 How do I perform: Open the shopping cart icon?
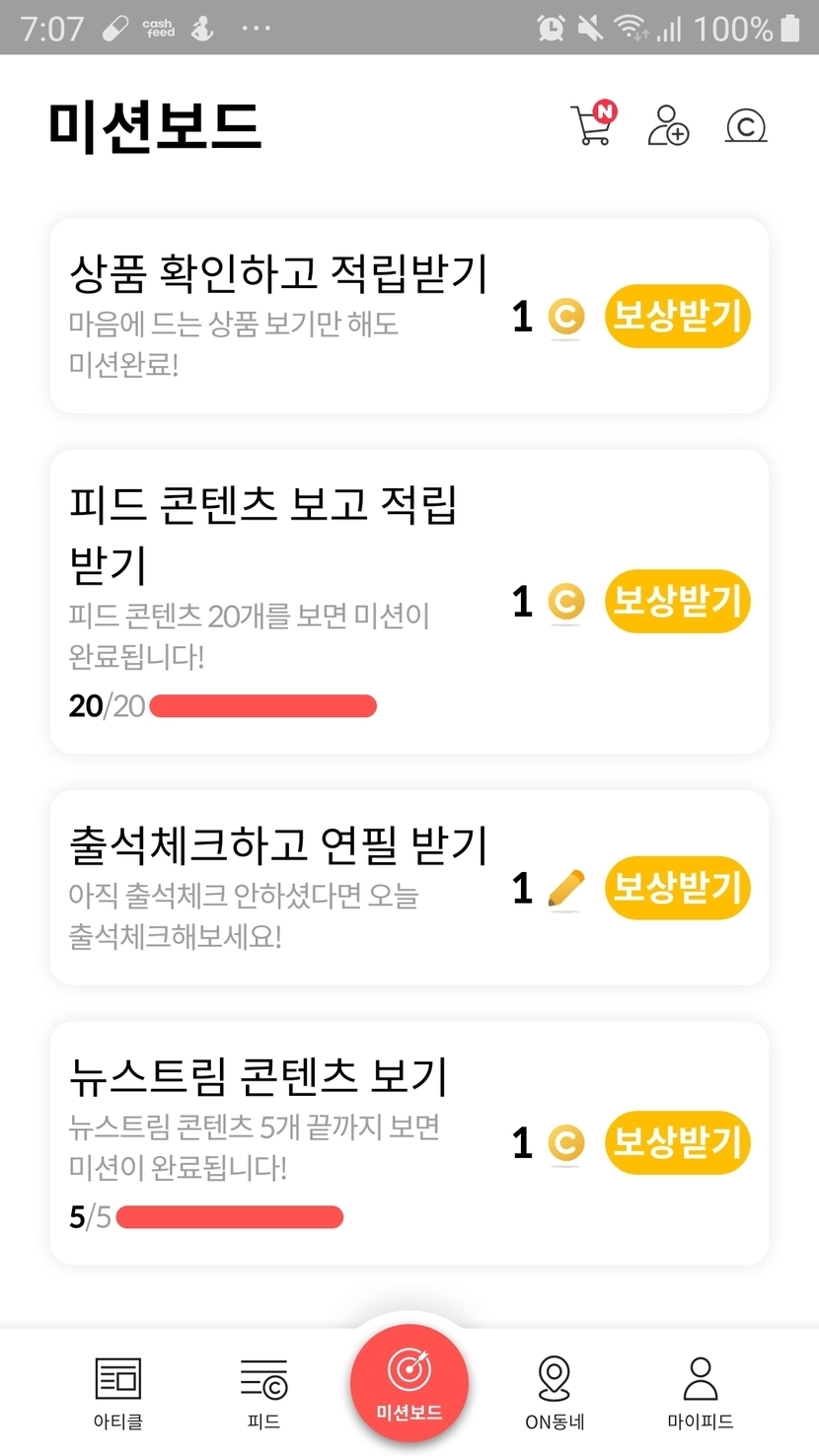click(592, 126)
